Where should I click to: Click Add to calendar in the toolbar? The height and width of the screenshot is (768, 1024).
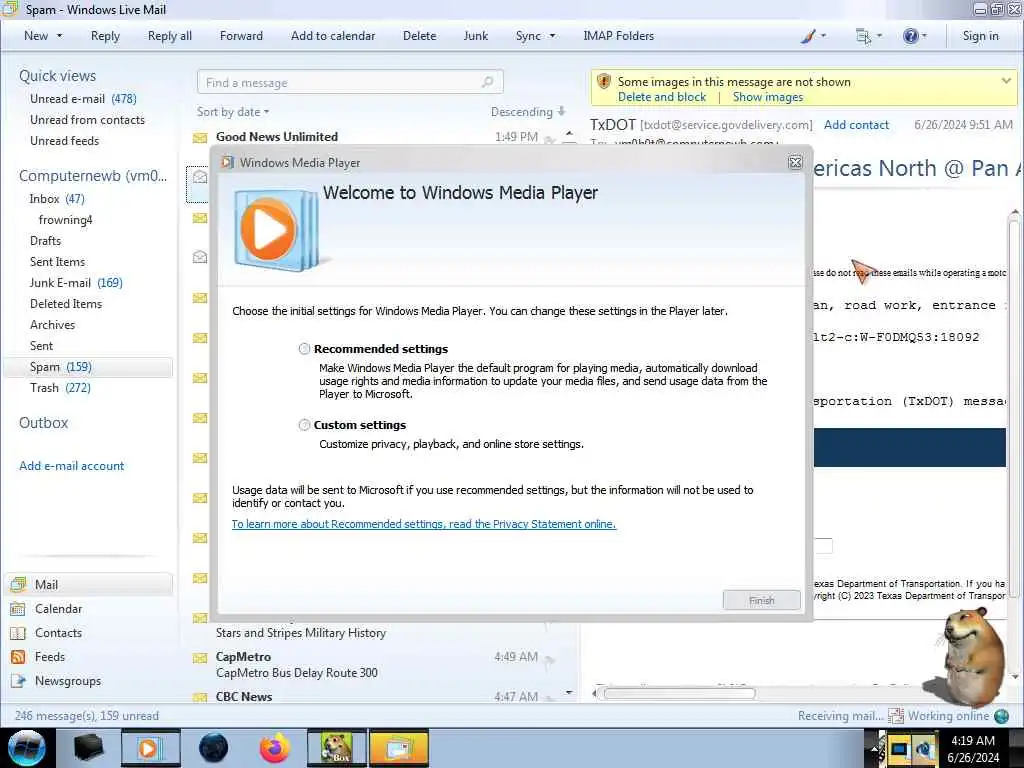click(333, 36)
